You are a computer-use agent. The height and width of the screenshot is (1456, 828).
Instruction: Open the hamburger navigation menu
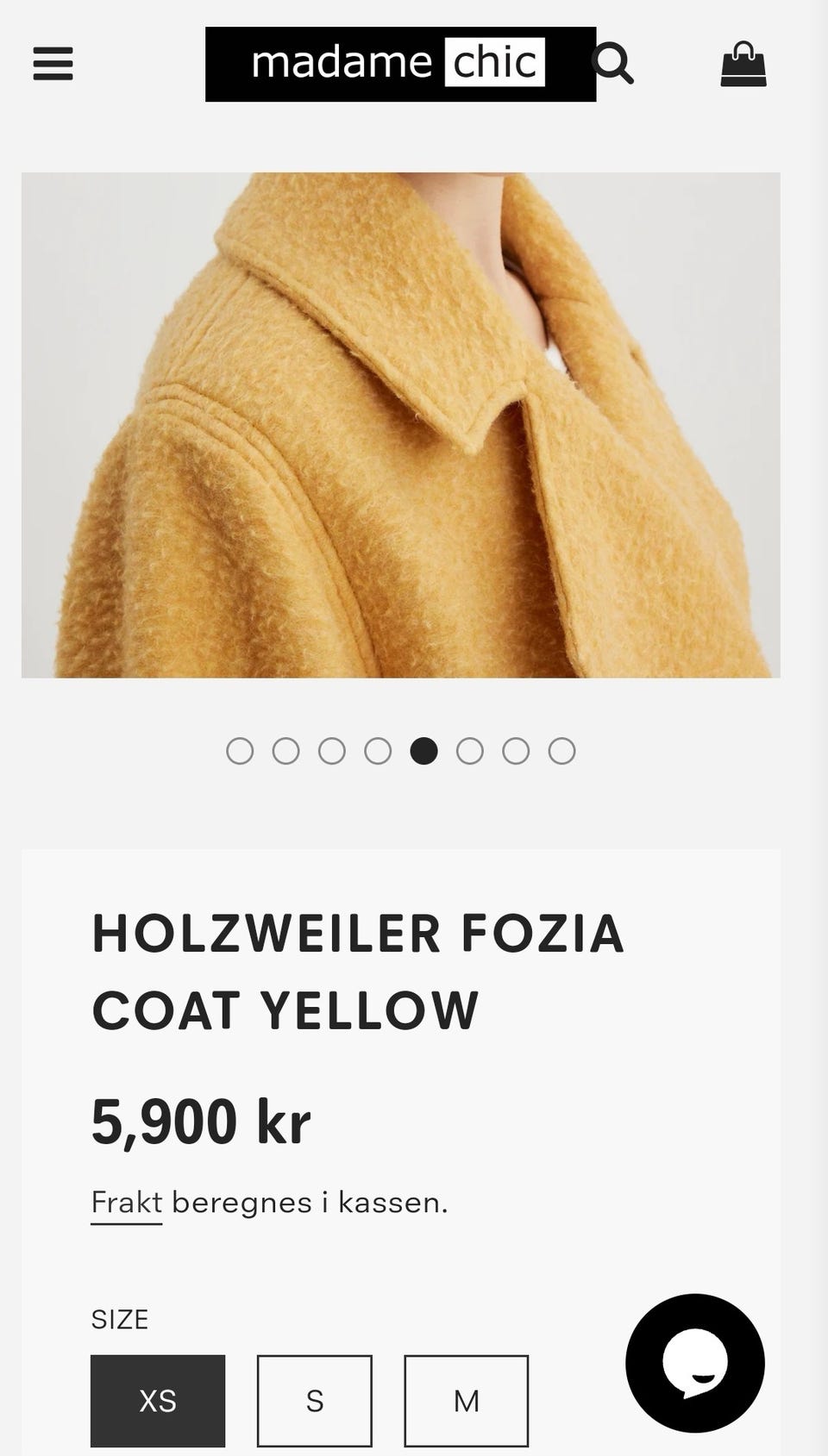pyautogui.click(x=53, y=64)
